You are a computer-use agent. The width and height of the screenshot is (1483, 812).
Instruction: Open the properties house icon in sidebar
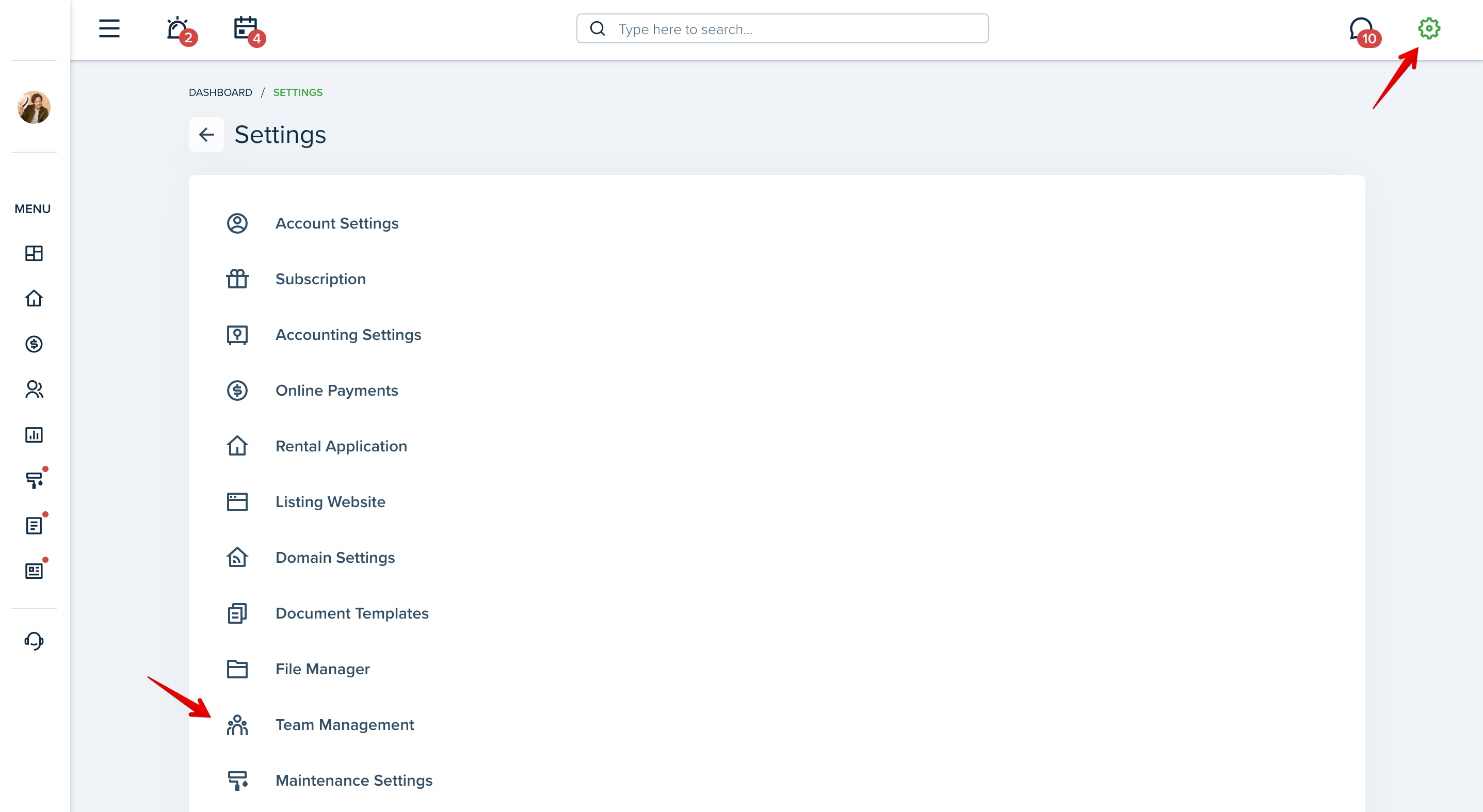point(34,298)
